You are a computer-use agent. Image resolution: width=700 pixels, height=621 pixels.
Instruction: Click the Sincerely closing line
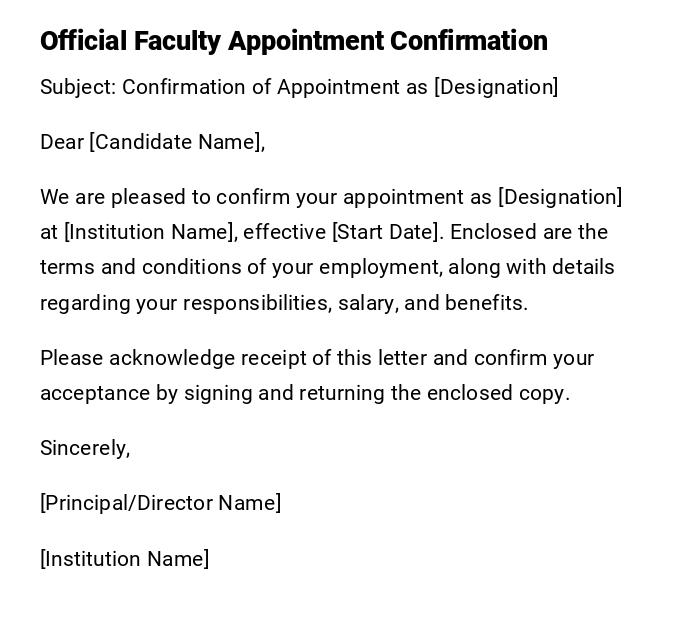[x=85, y=449]
